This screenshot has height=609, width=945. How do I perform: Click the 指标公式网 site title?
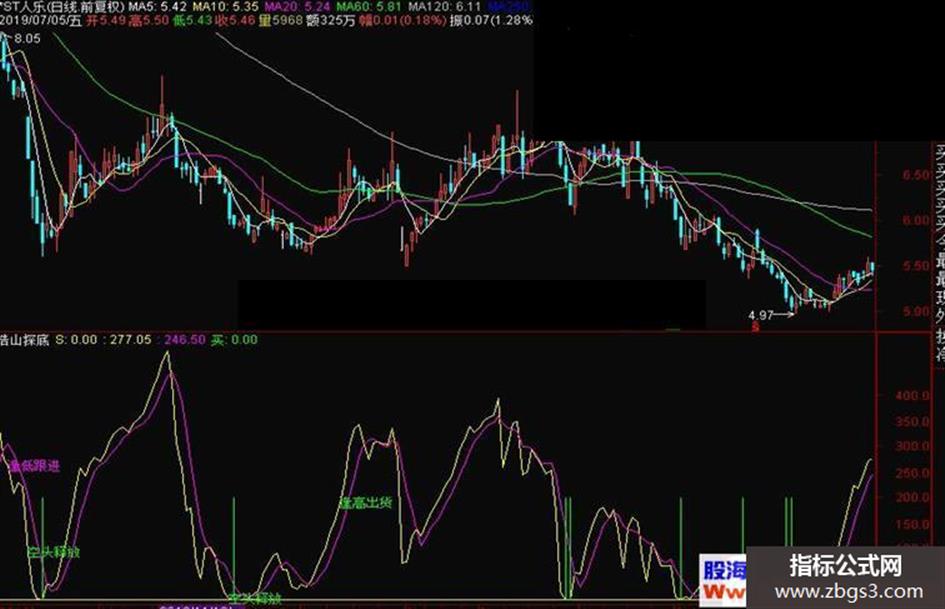[x=846, y=566]
